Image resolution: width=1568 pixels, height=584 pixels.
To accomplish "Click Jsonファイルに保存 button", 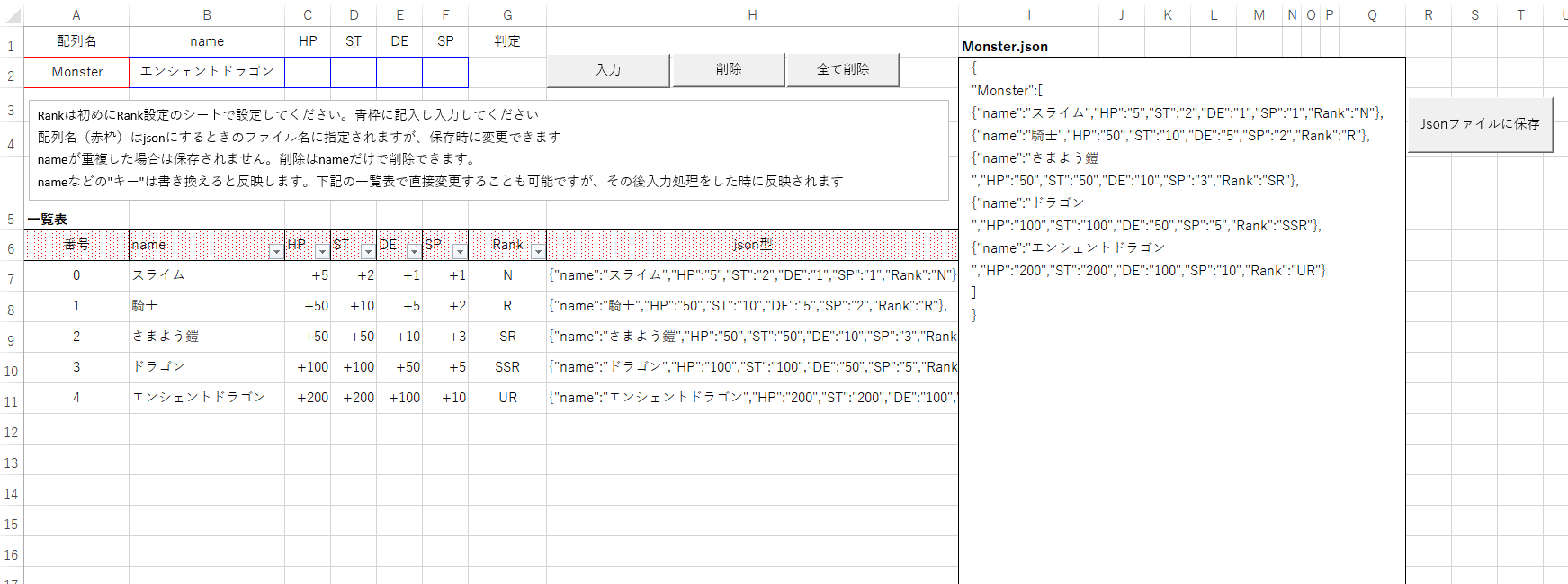I will click(1480, 124).
